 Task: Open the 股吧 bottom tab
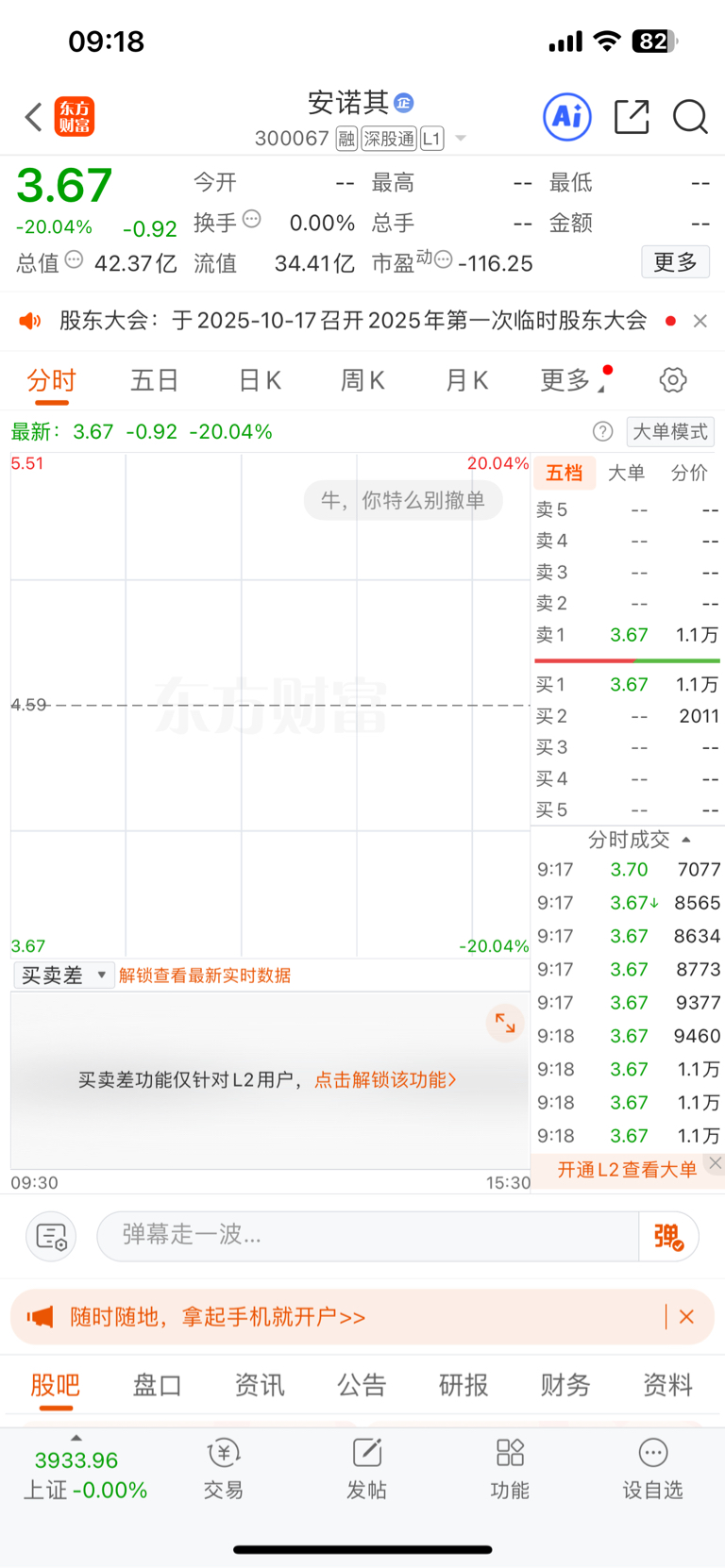click(56, 1385)
